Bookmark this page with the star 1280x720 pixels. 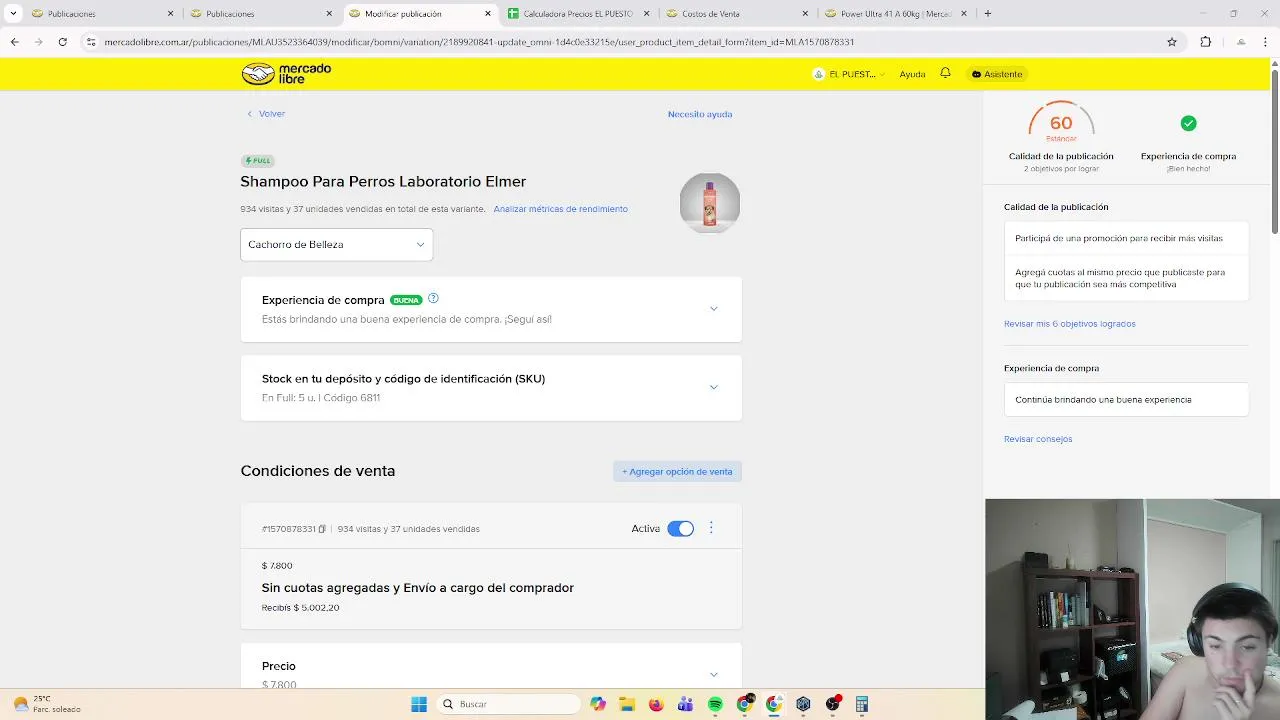1172,42
